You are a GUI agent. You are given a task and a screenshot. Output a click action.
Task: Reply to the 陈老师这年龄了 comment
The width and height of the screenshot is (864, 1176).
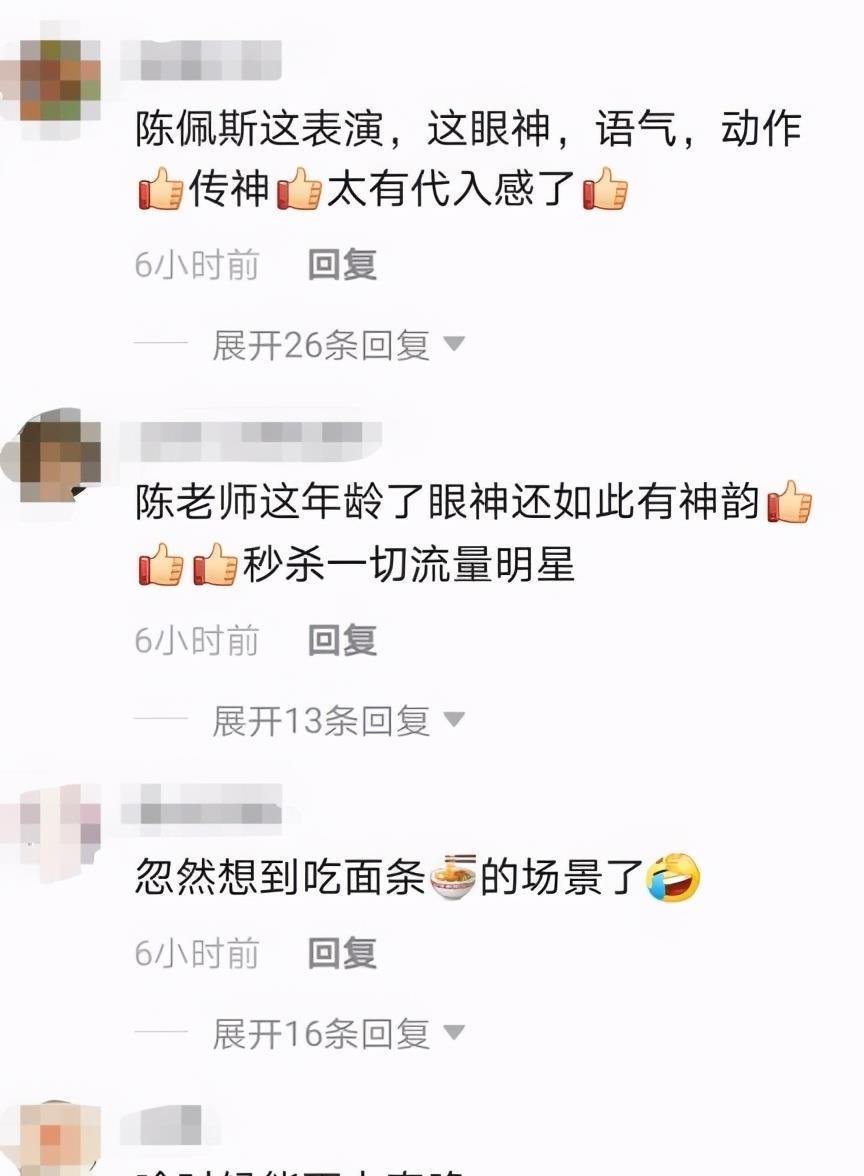pyautogui.click(x=342, y=640)
